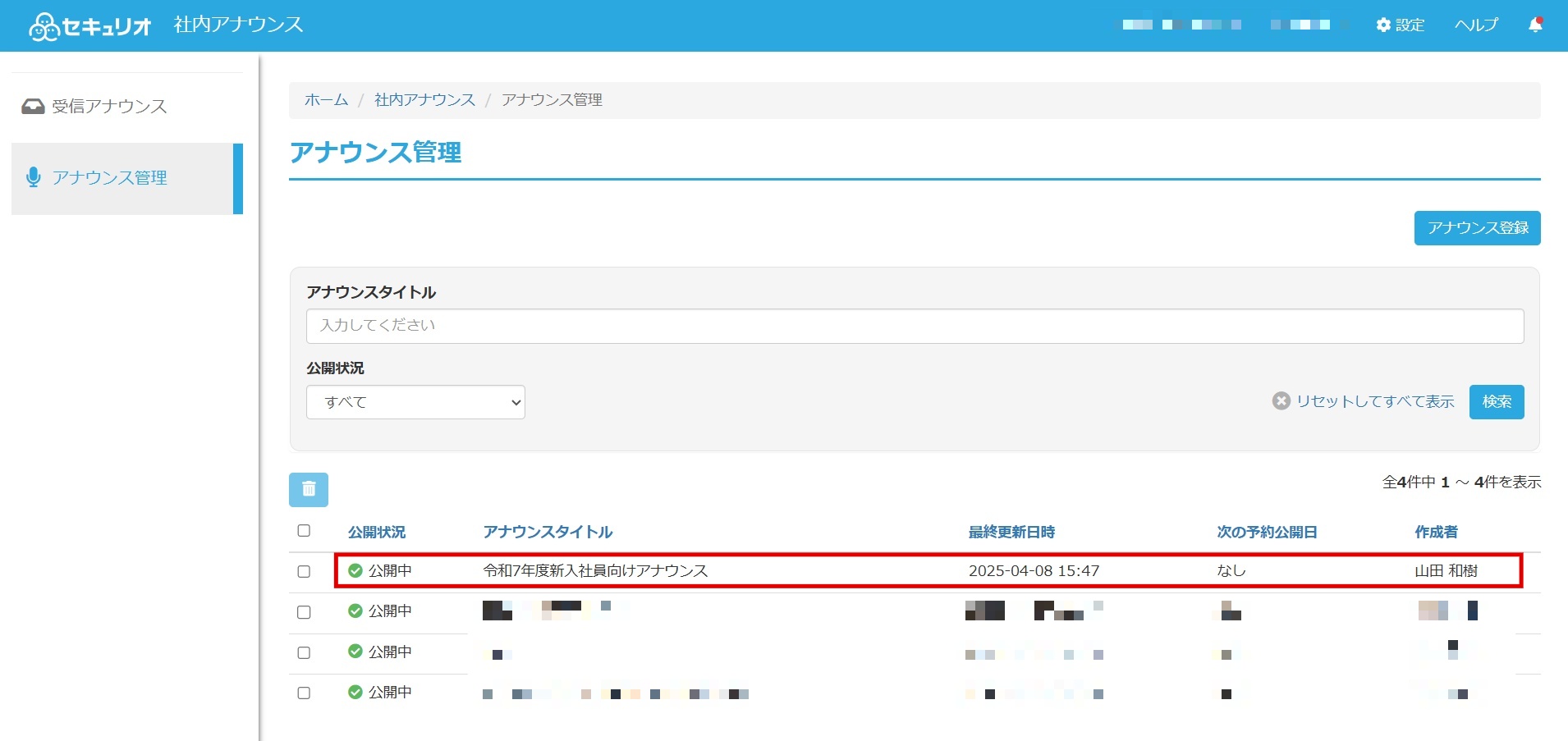Screen dimensions: 1568x741
Task: Tick checkbox for 令和7年度新入社員向けアナウンス row
Action: (304, 571)
